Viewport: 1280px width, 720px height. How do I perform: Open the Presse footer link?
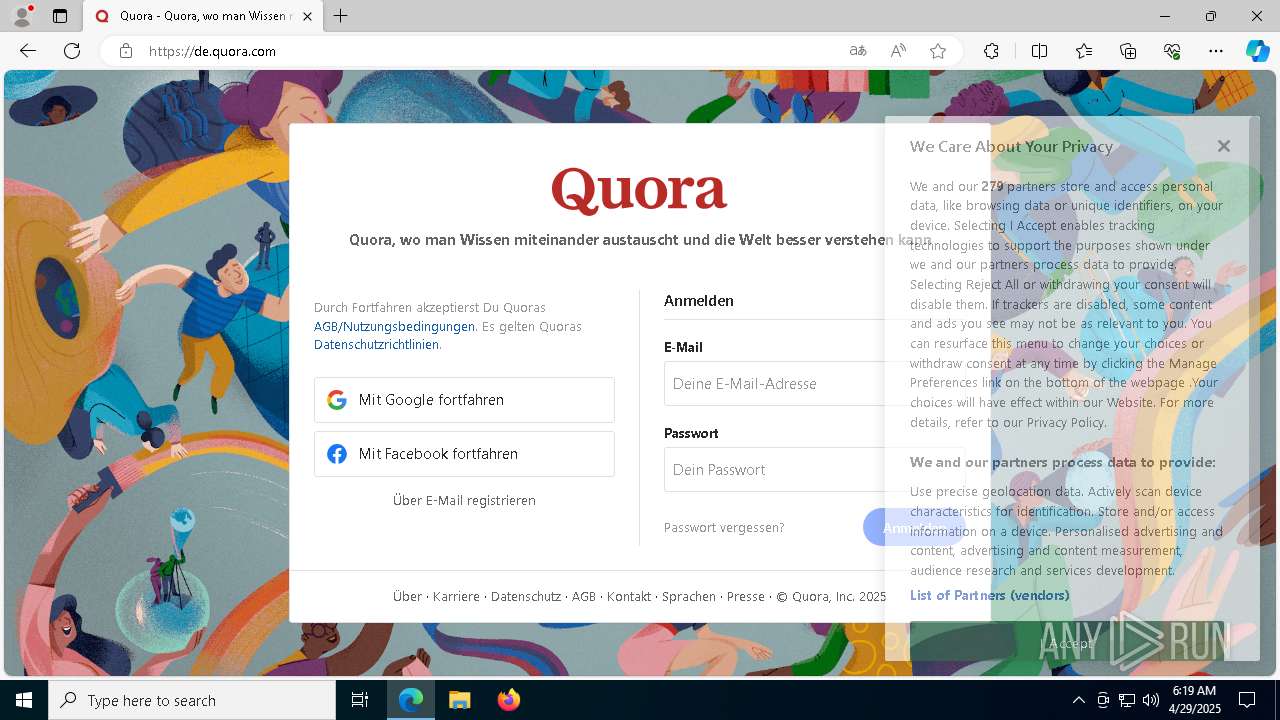746,596
